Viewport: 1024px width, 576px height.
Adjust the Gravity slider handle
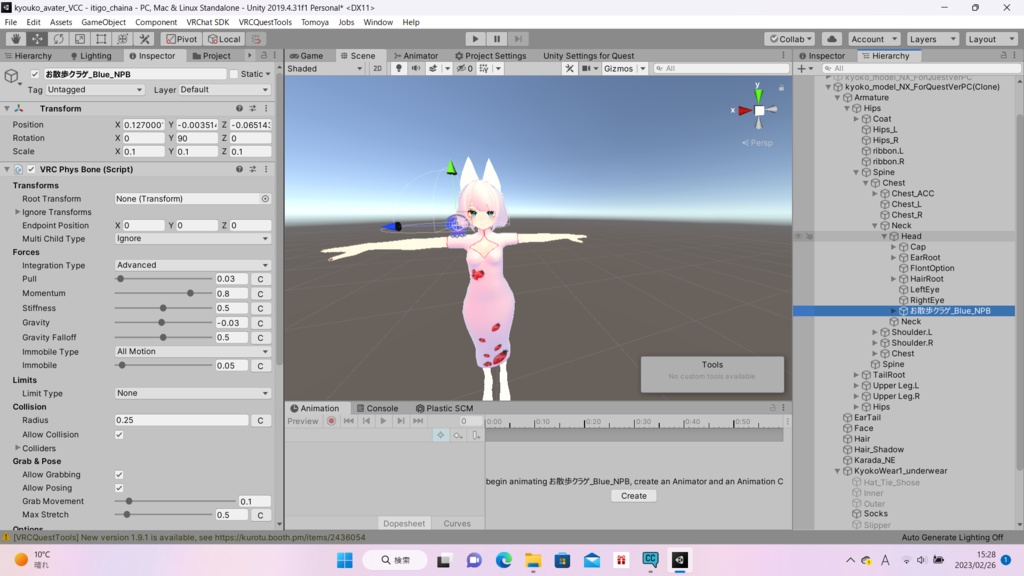coord(162,322)
